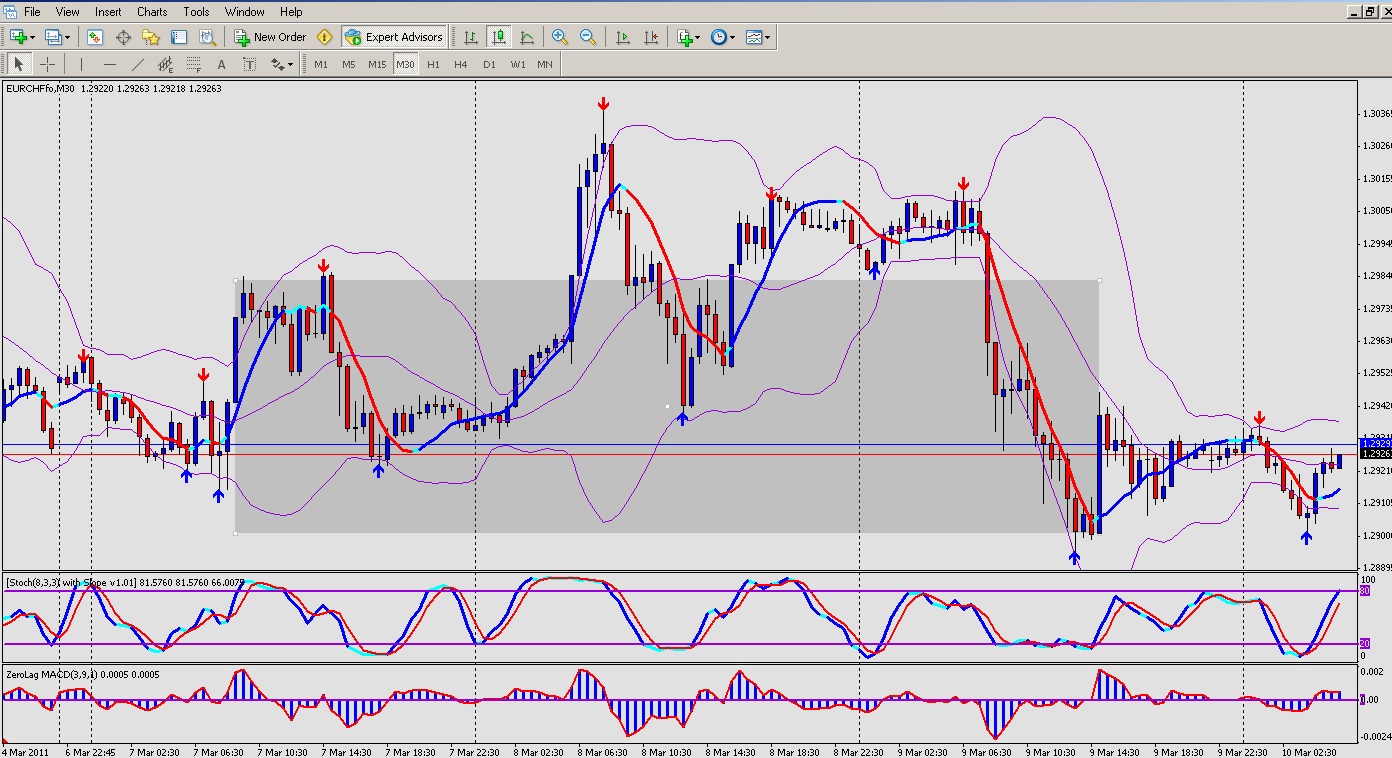This screenshot has height=758, width=1392.
Task: Switch to the H1 timeframe
Action: point(433,64)
